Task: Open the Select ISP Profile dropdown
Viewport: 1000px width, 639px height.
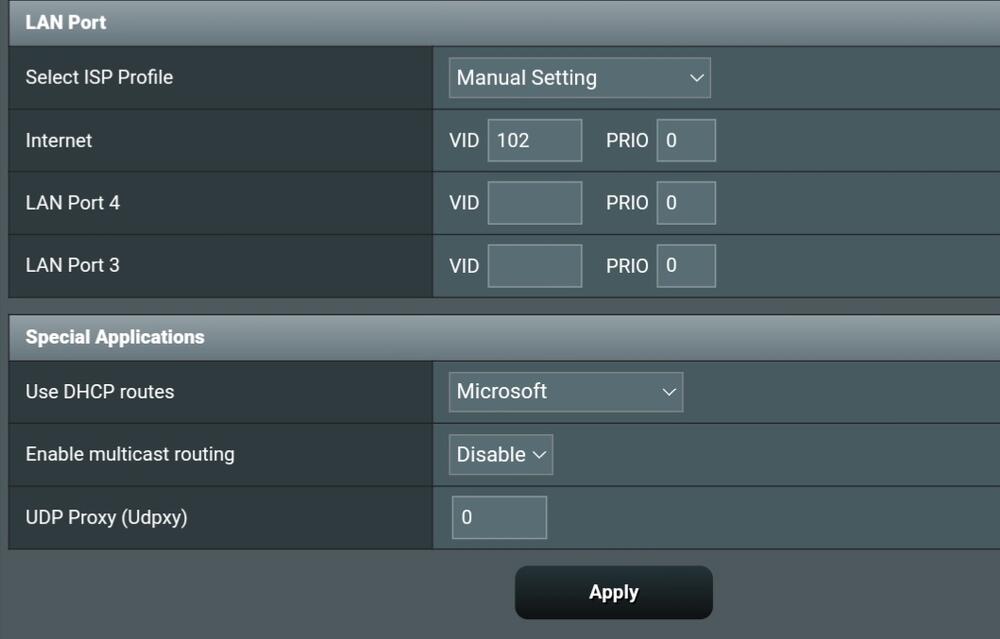Action: [x=579, y=78]
